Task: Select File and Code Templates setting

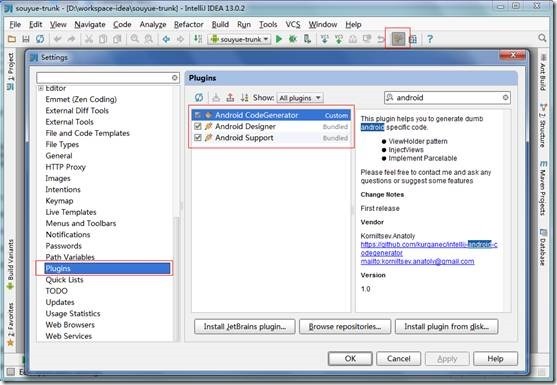Action: (87, 133)
